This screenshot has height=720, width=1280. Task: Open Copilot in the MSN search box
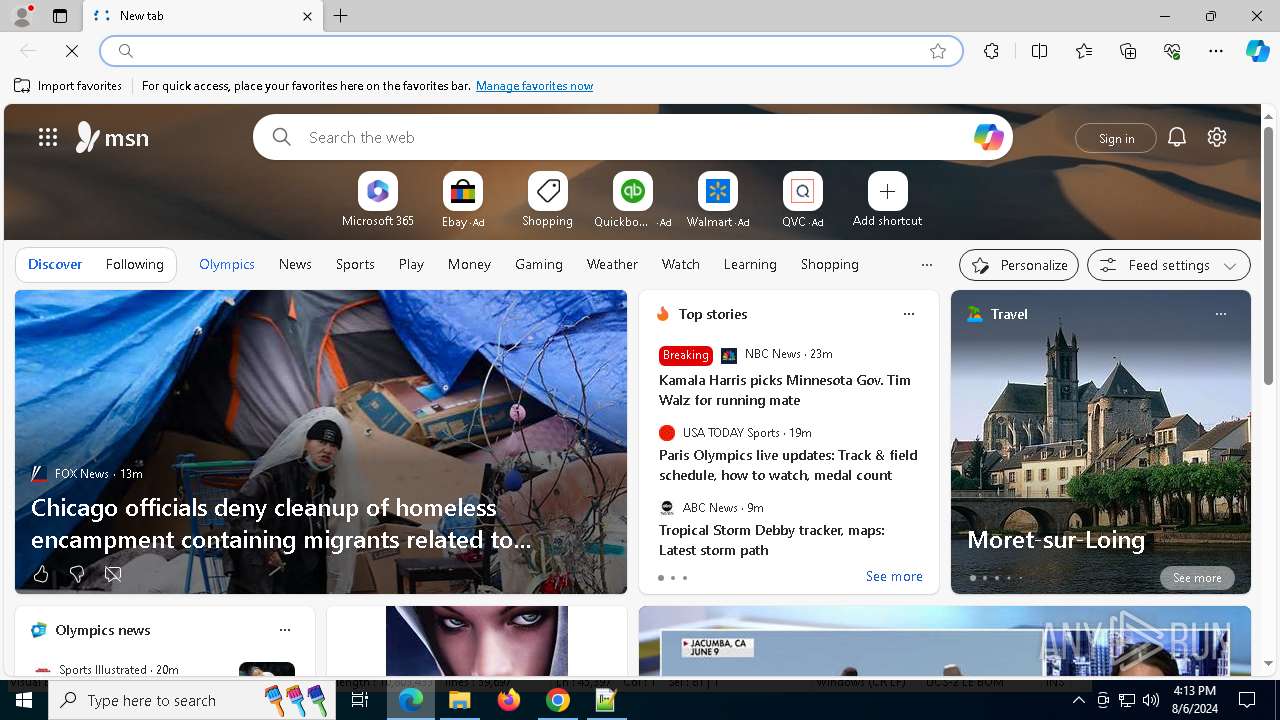tap(988, 137)
